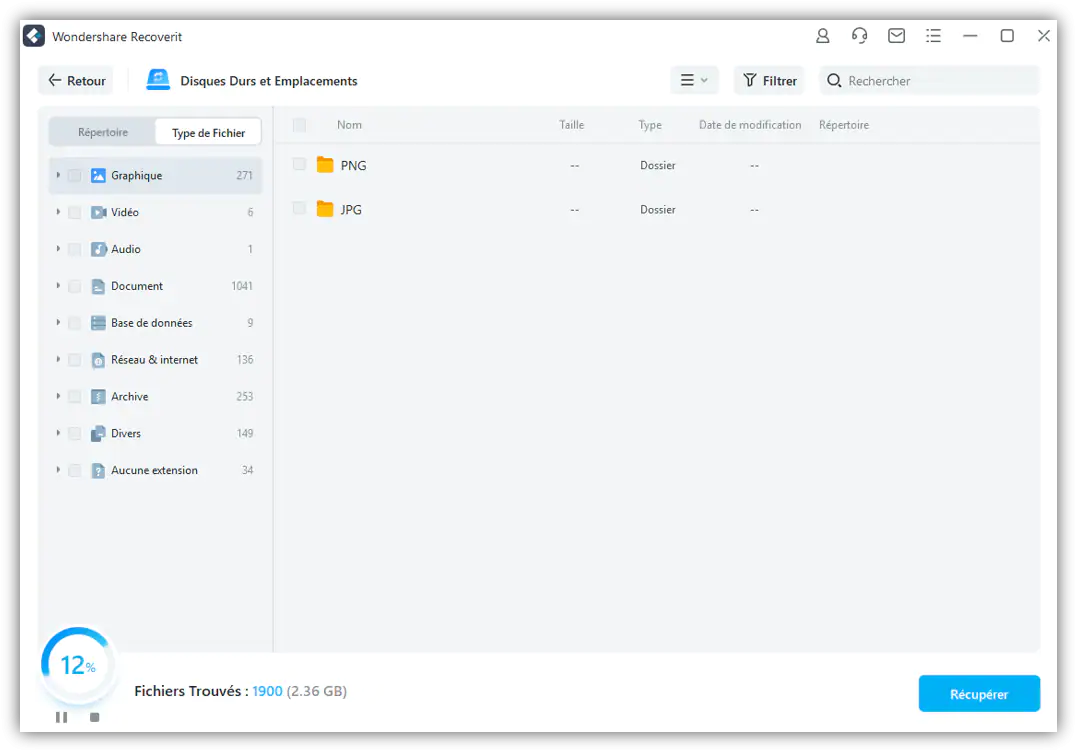
Task: Check the Document checkbox
Action: coord(75,286)
